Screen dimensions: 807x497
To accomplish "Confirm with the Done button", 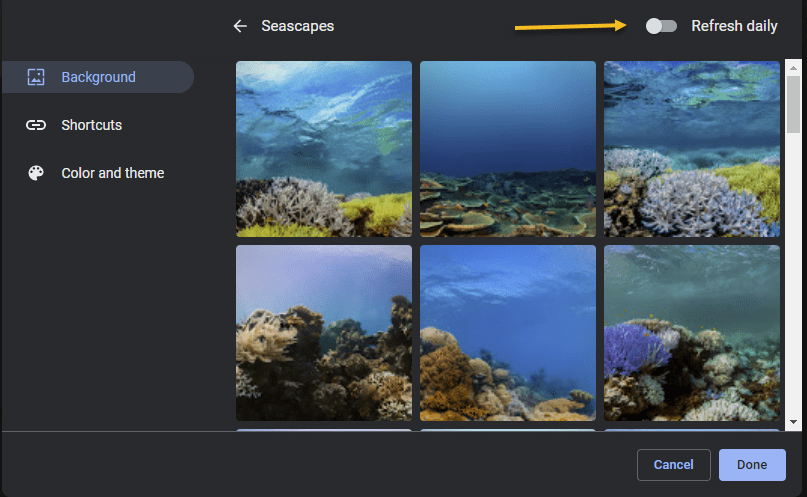I will point(751,465).
